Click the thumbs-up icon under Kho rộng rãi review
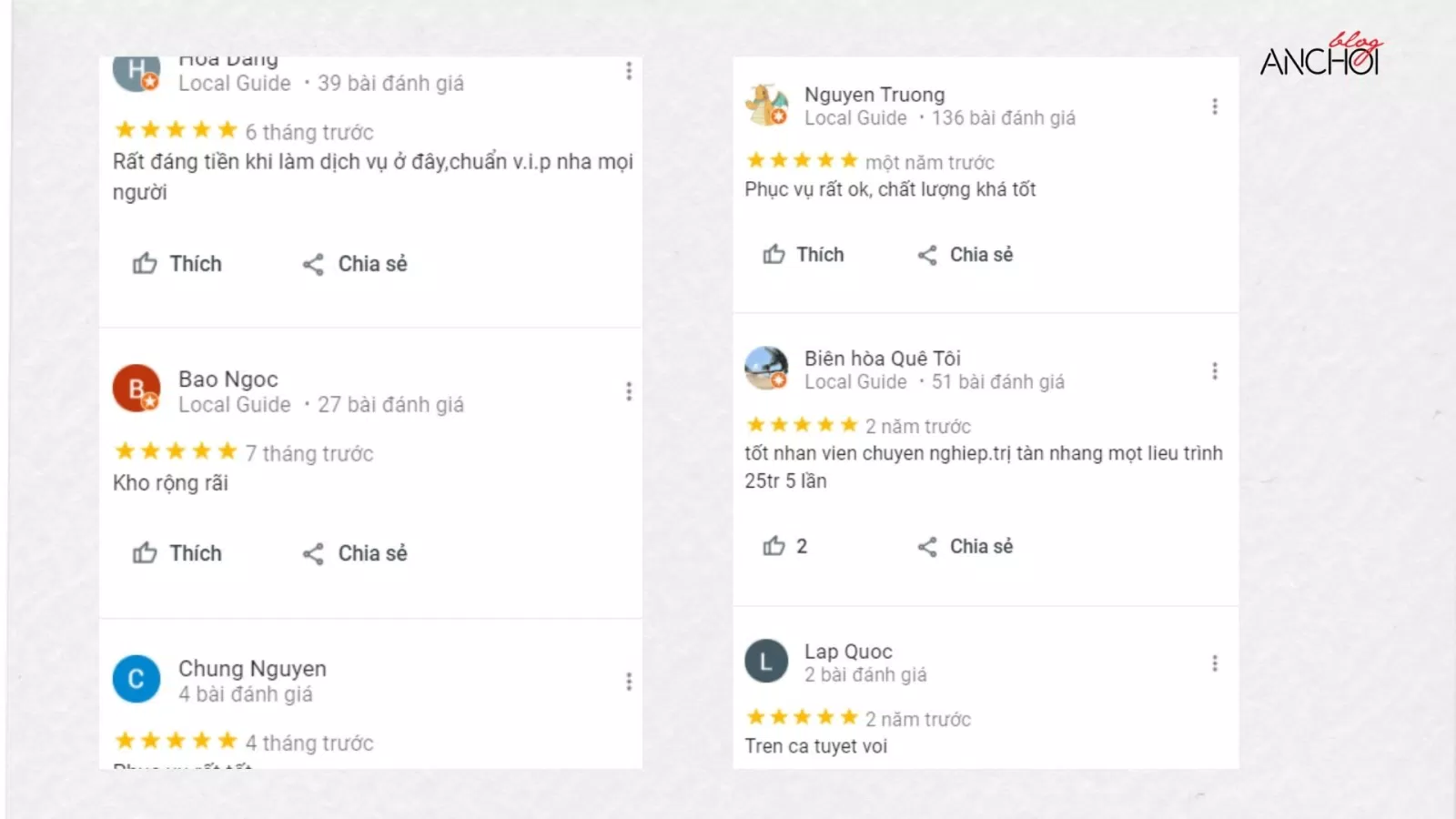The width and height of the screenshot is (1456, 819). (x=146, y=552)
